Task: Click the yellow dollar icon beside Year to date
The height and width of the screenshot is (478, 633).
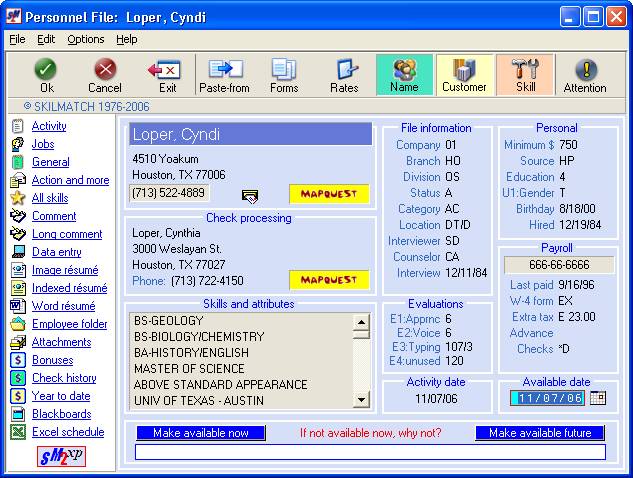Action: pyautogui.click(x=18, y=396)
